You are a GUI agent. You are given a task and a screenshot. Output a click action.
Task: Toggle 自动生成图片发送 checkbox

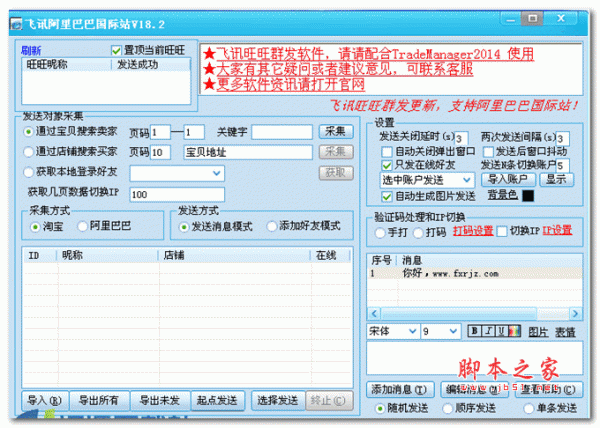386,197
